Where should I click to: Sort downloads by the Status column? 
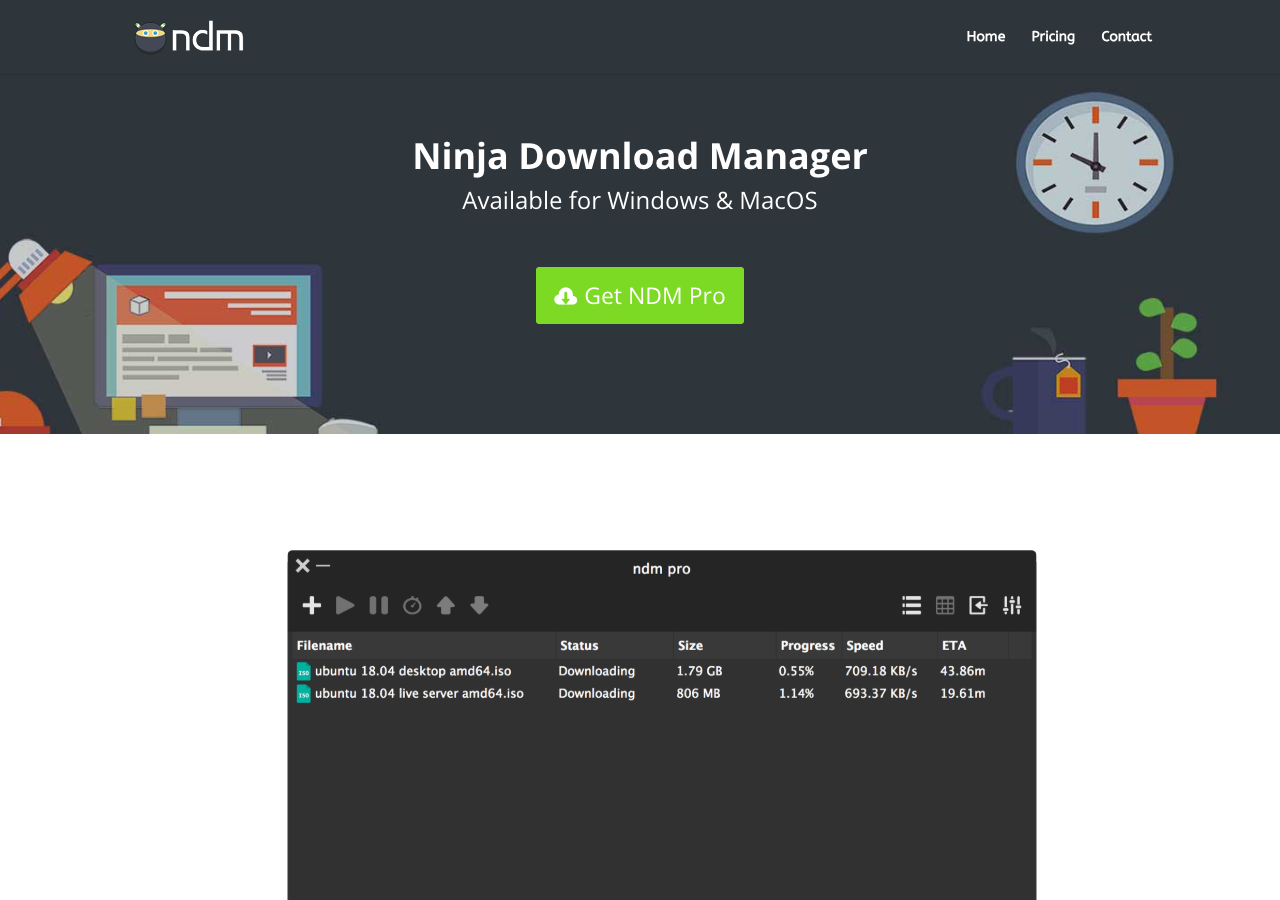pyautogui.click(x=579, y=645)
